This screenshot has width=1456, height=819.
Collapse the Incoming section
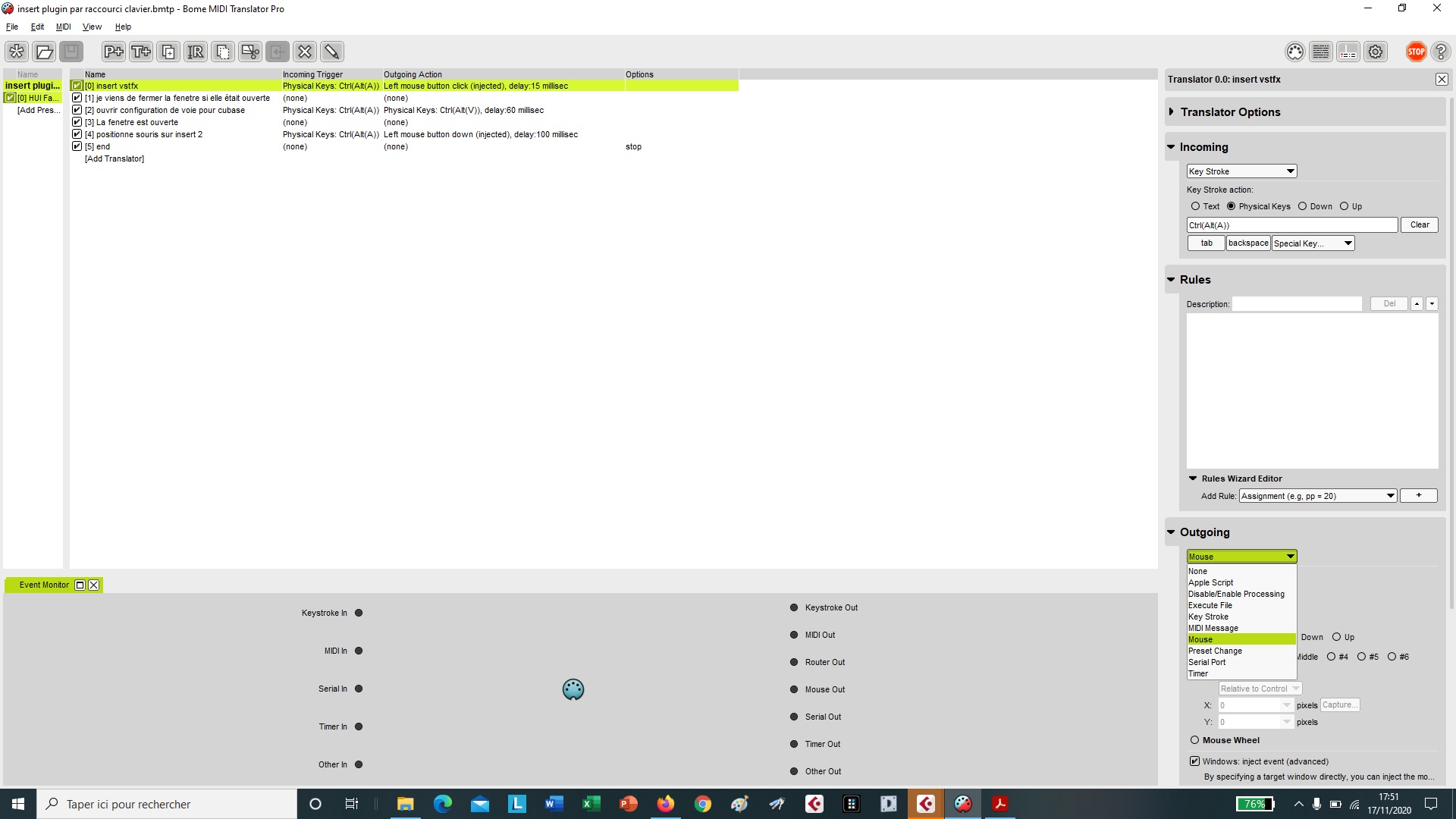tap(1172, 147)
